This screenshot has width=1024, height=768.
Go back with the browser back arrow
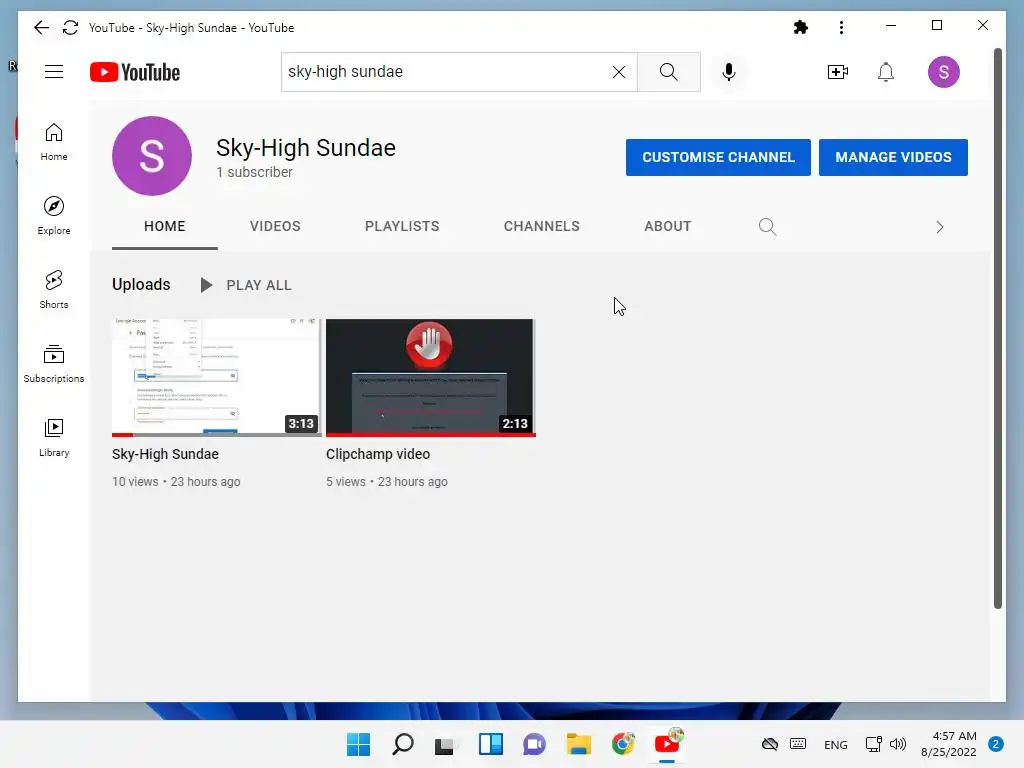(41, 27)
